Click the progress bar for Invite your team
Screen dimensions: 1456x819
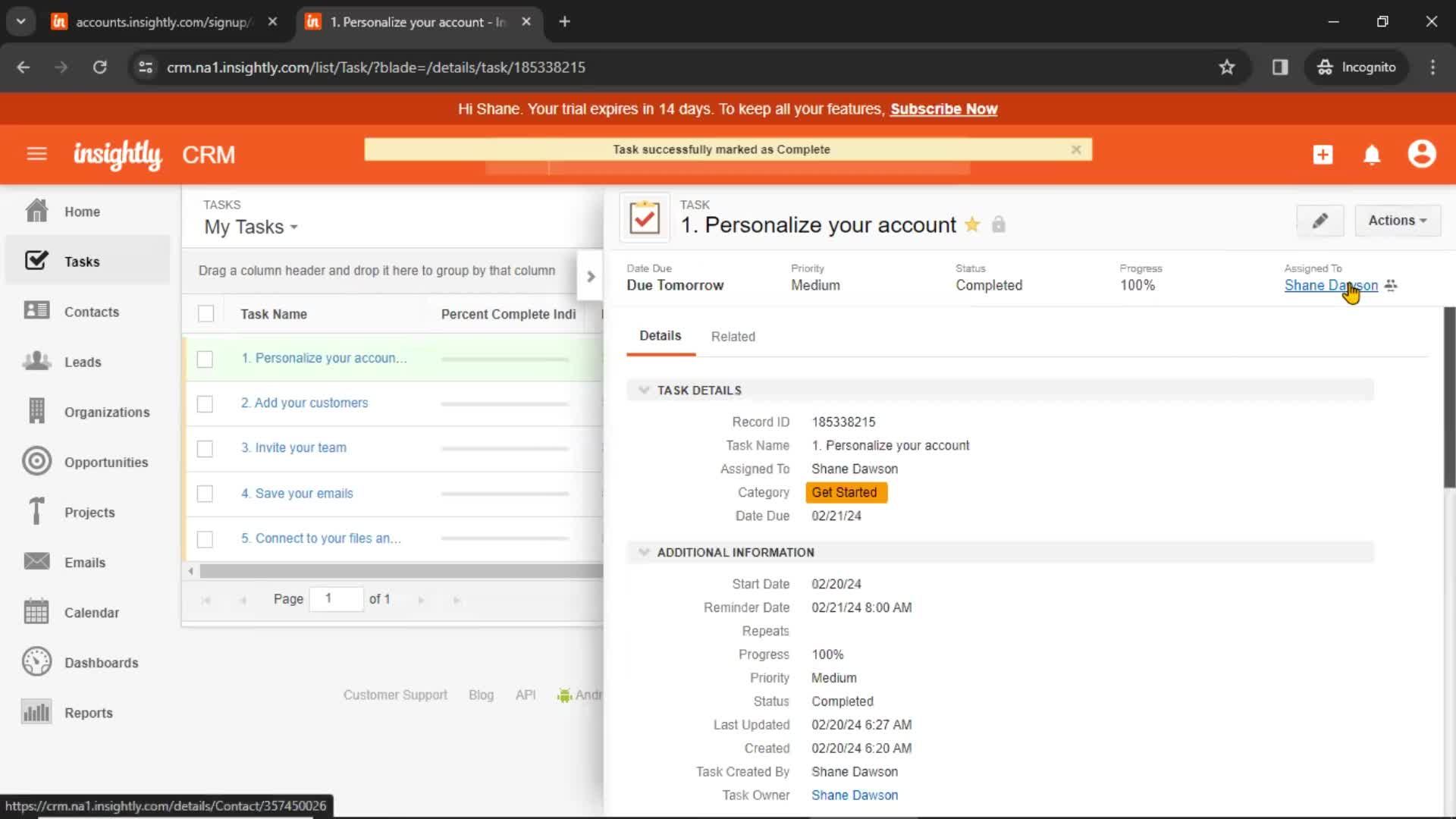[505, 449]
